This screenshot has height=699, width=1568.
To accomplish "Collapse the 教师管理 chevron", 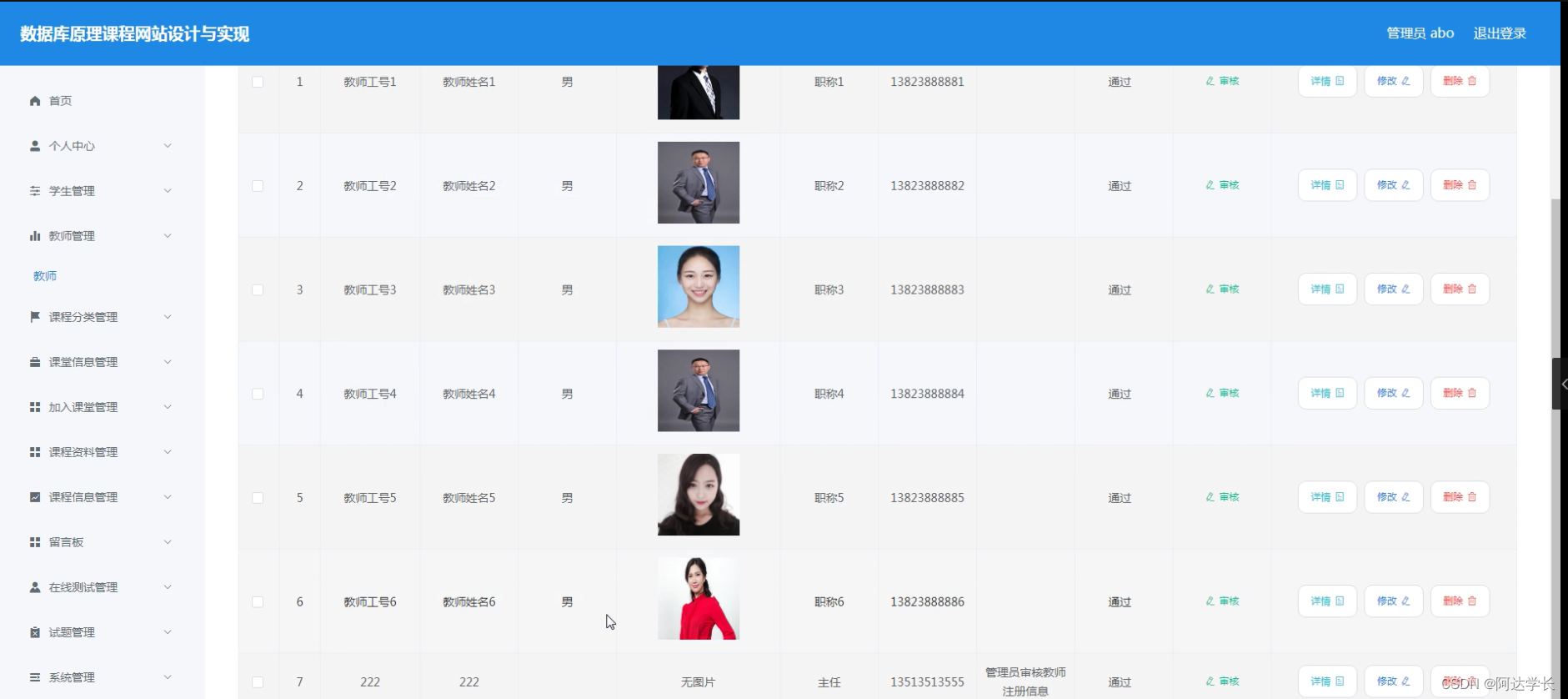I will (x=168, y=236).
